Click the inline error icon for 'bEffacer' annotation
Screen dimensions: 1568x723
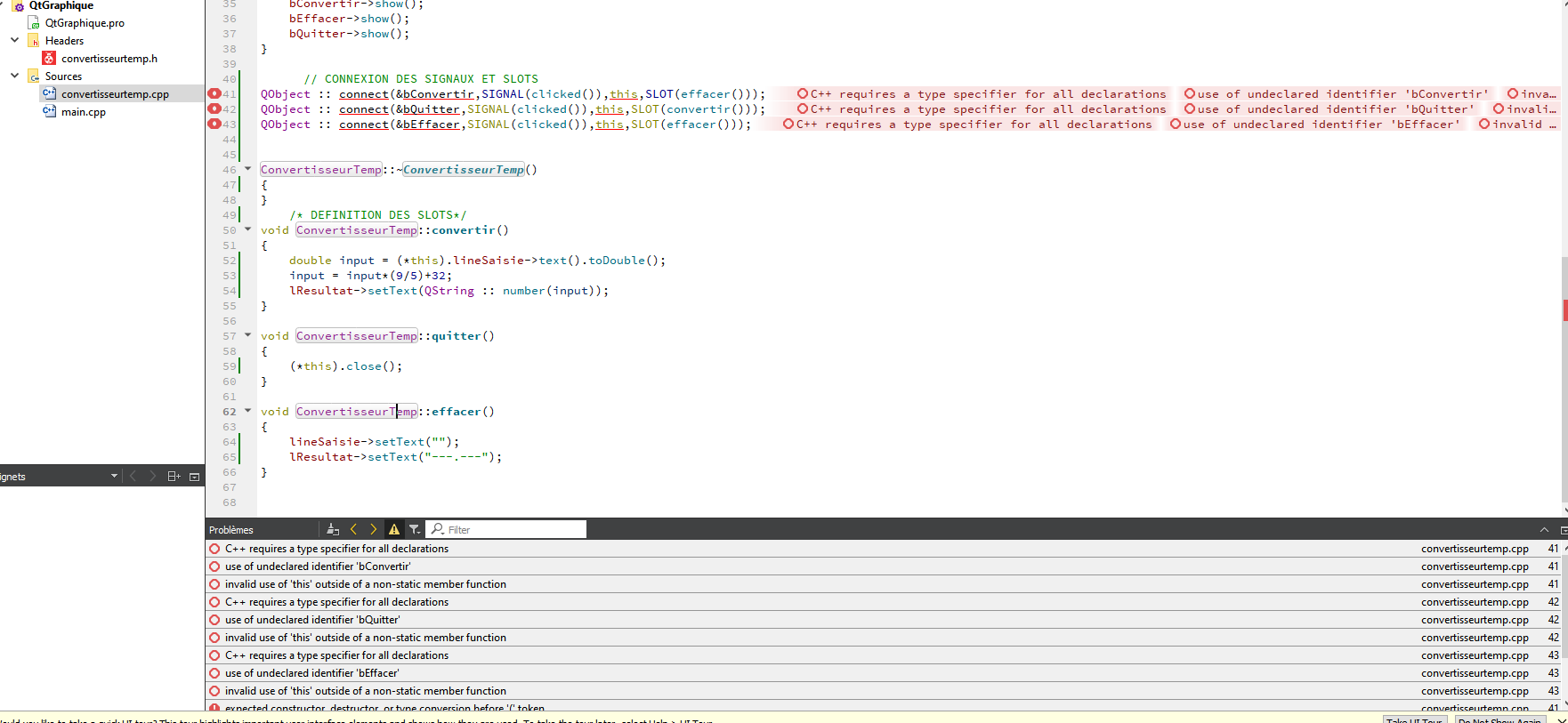1175,124
